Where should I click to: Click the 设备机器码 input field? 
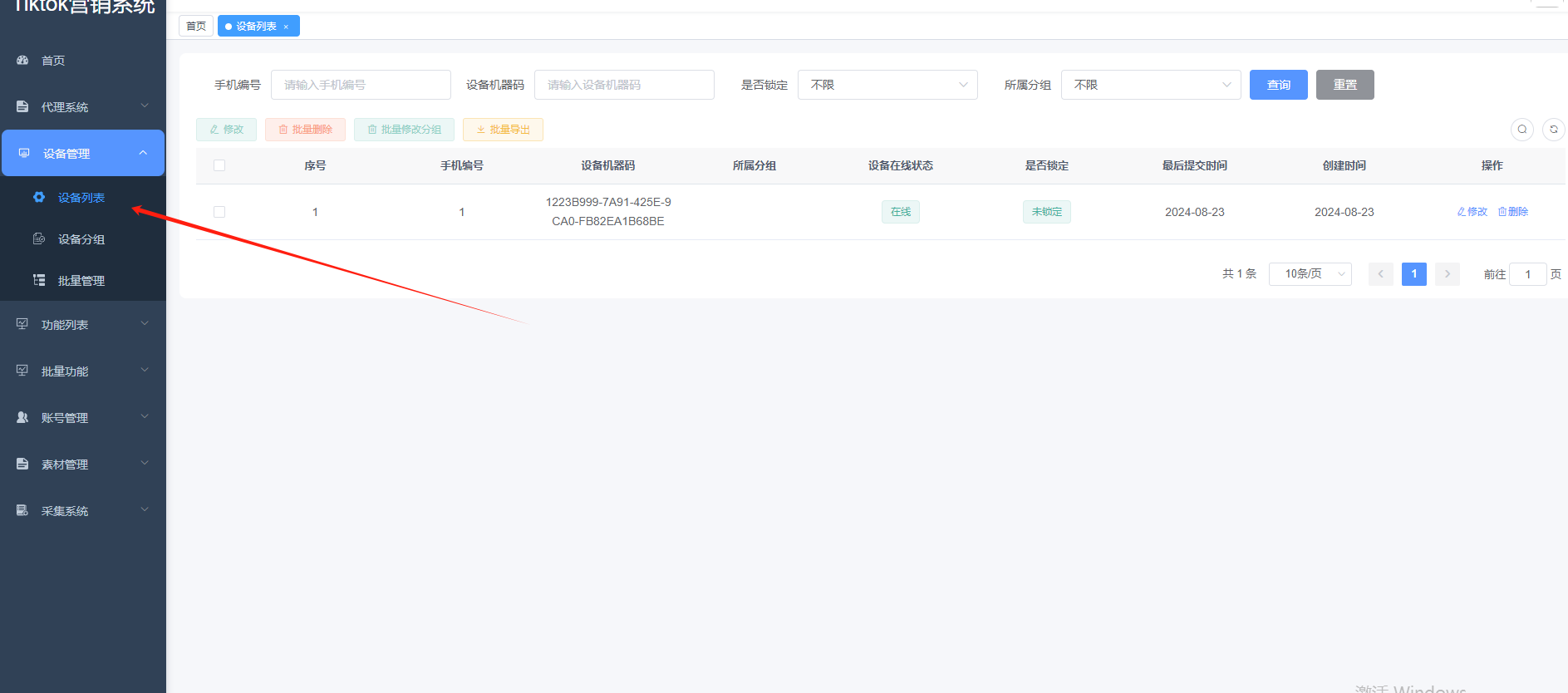pyautogui.click(x=624, y=85)
